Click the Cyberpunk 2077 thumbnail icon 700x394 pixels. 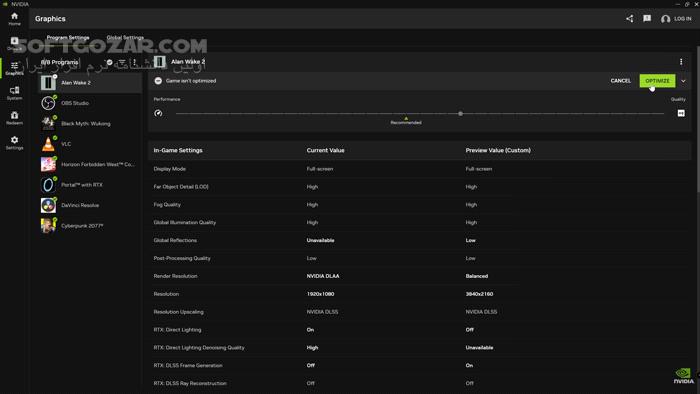[x=48, y=226]
